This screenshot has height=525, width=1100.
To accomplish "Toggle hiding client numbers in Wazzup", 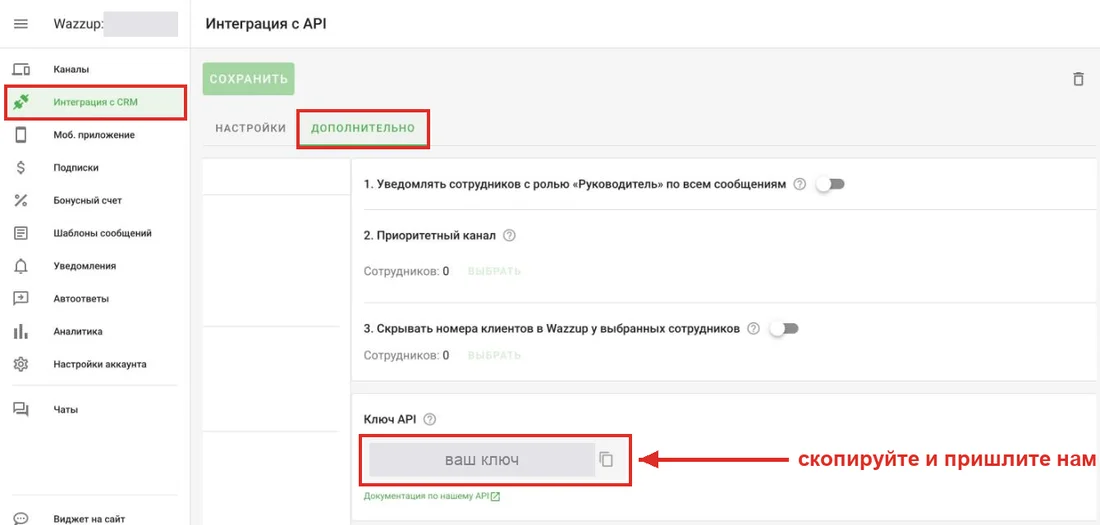I will 784,328.
